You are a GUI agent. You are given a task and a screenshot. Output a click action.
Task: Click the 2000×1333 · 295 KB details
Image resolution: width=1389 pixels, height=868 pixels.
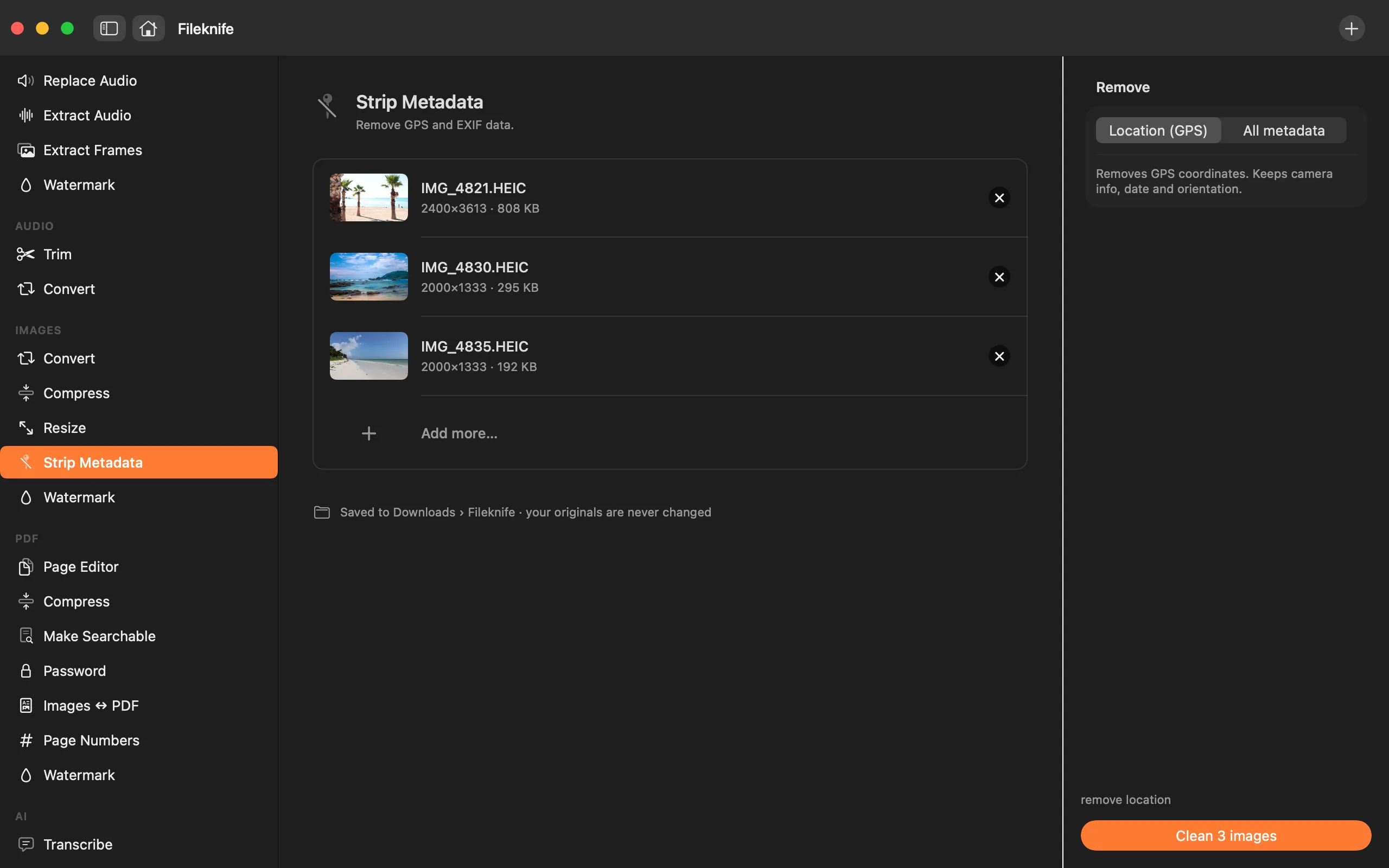click(x=479, y=288)
